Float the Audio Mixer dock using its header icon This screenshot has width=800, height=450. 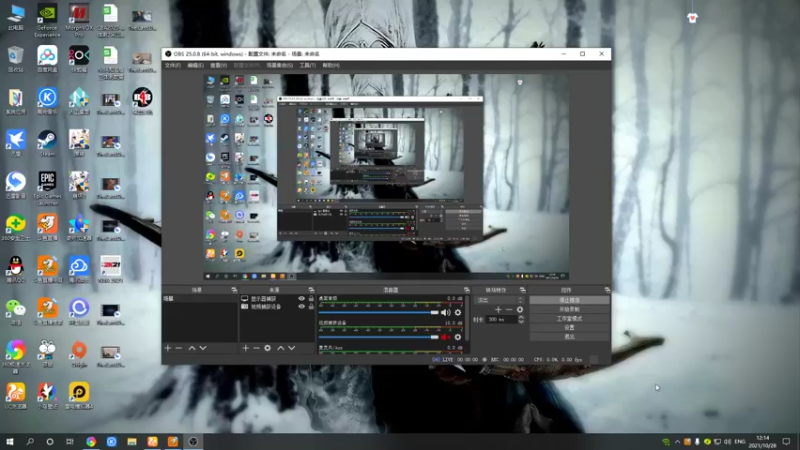466,290
